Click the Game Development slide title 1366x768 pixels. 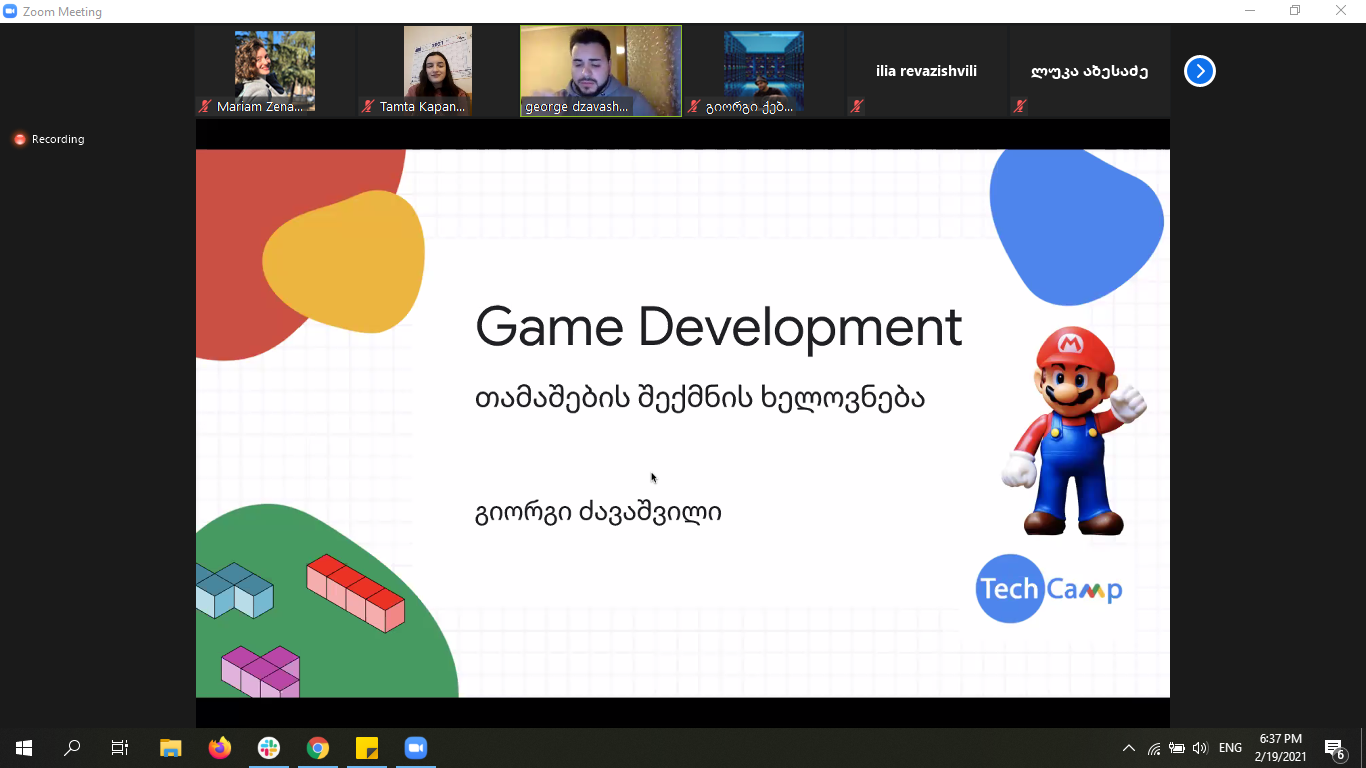click(718, 327)
